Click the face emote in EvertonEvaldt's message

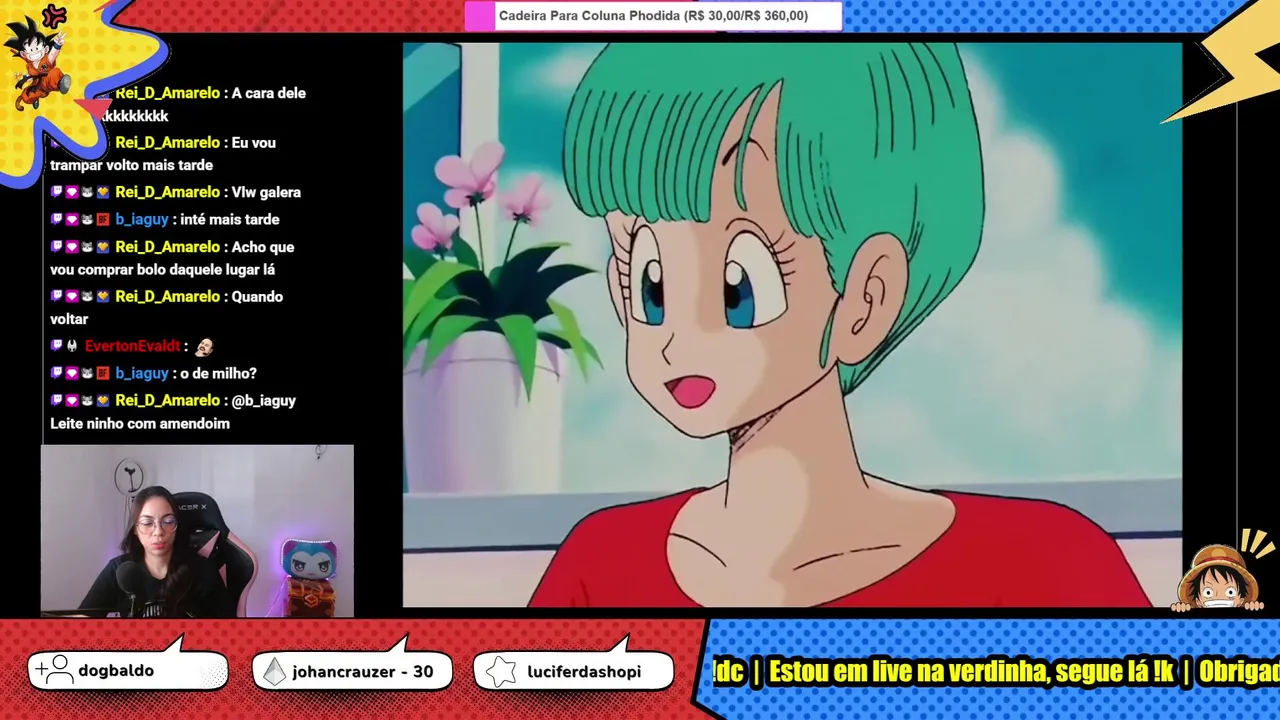point(204,346)
